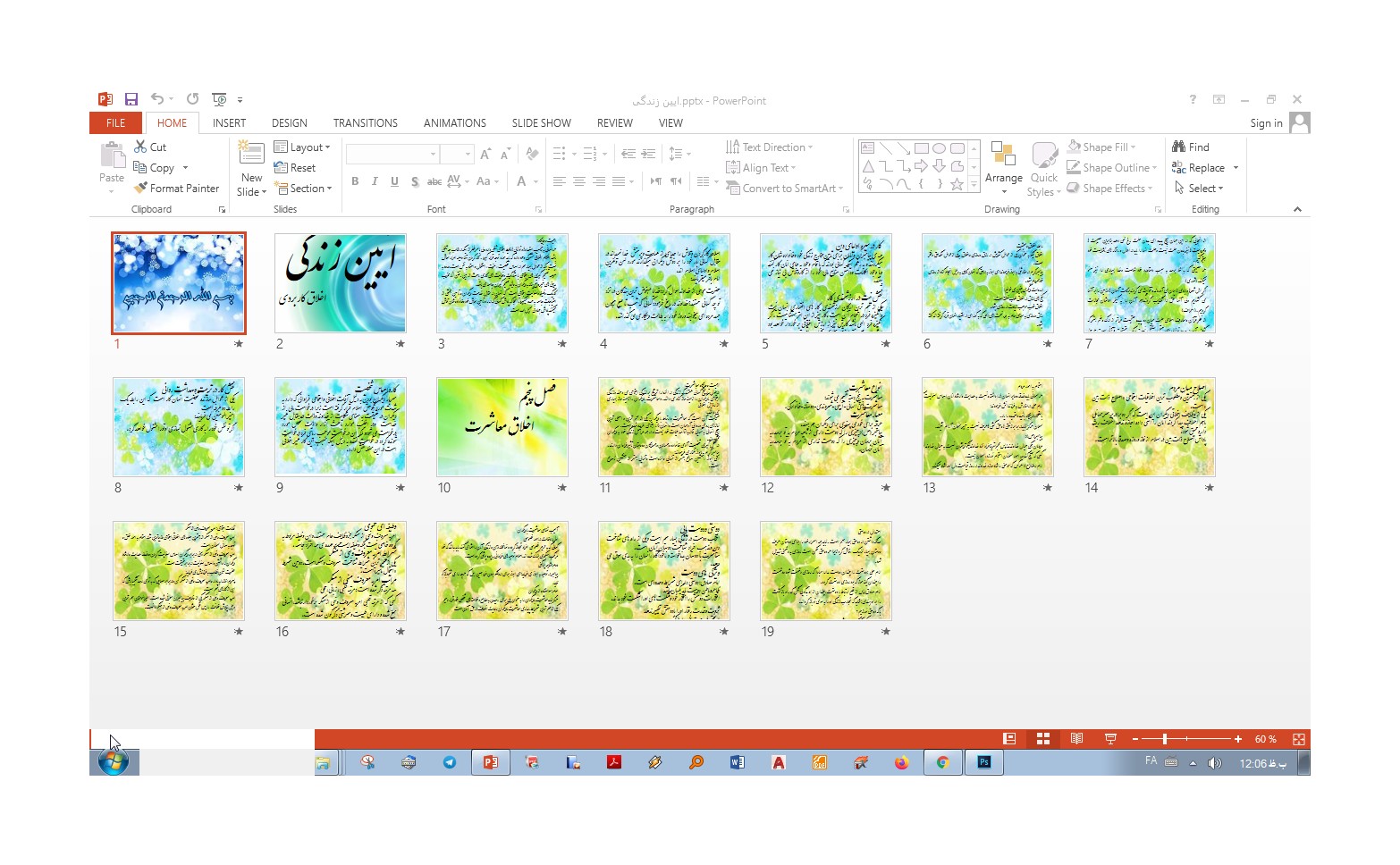Open Photoshop from the taskbar

[x=984, y=762]
